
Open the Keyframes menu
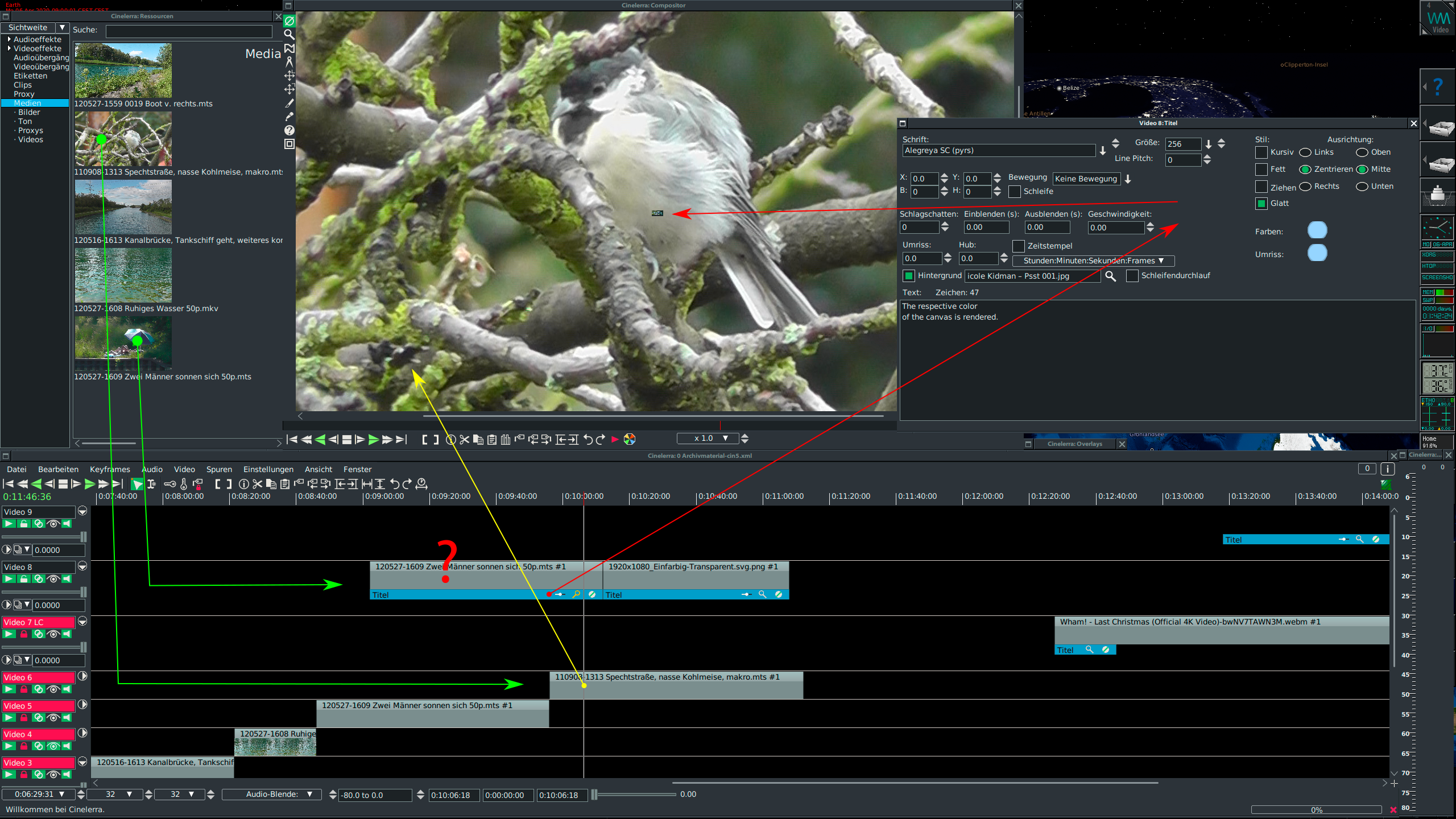click(x=110, y=469)
